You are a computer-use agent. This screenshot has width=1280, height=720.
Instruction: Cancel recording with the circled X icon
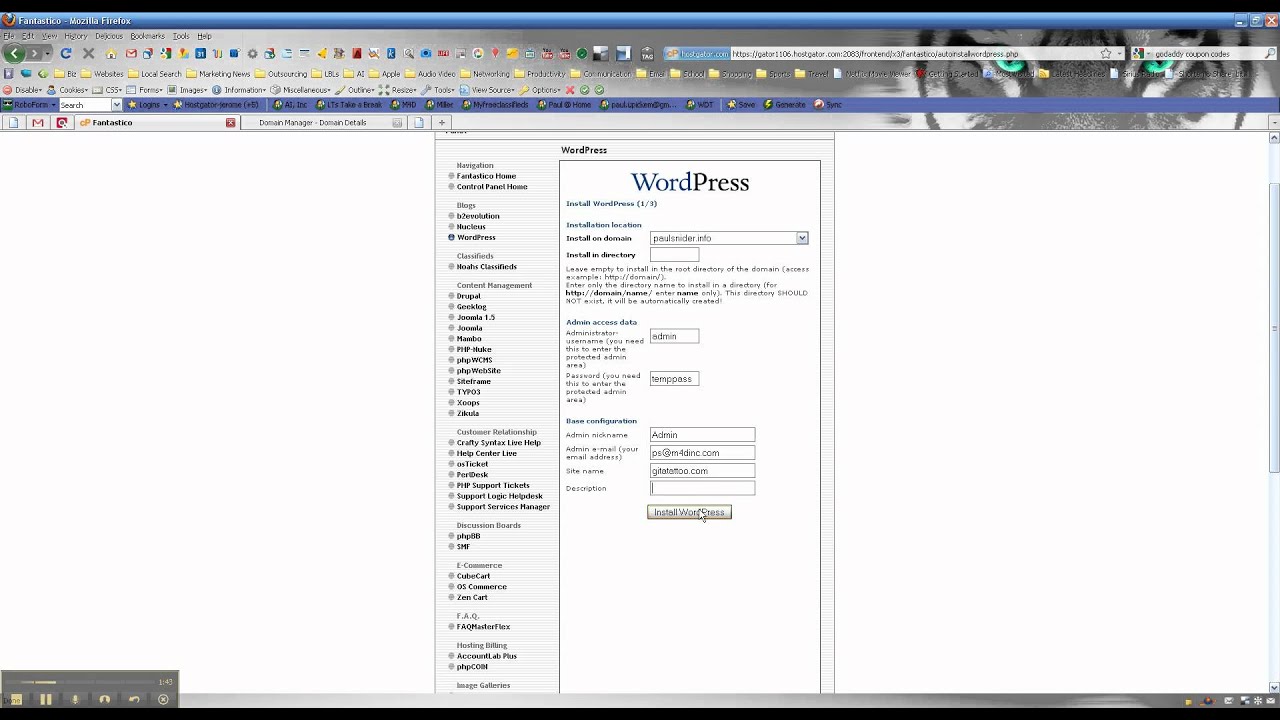[x=163, y=699]
